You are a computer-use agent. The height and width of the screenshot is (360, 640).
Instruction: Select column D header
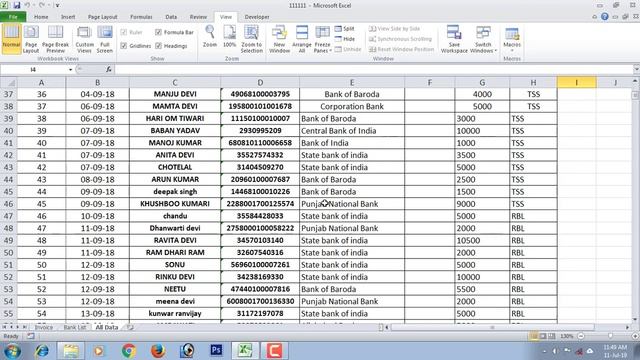[x=260, y=82]
